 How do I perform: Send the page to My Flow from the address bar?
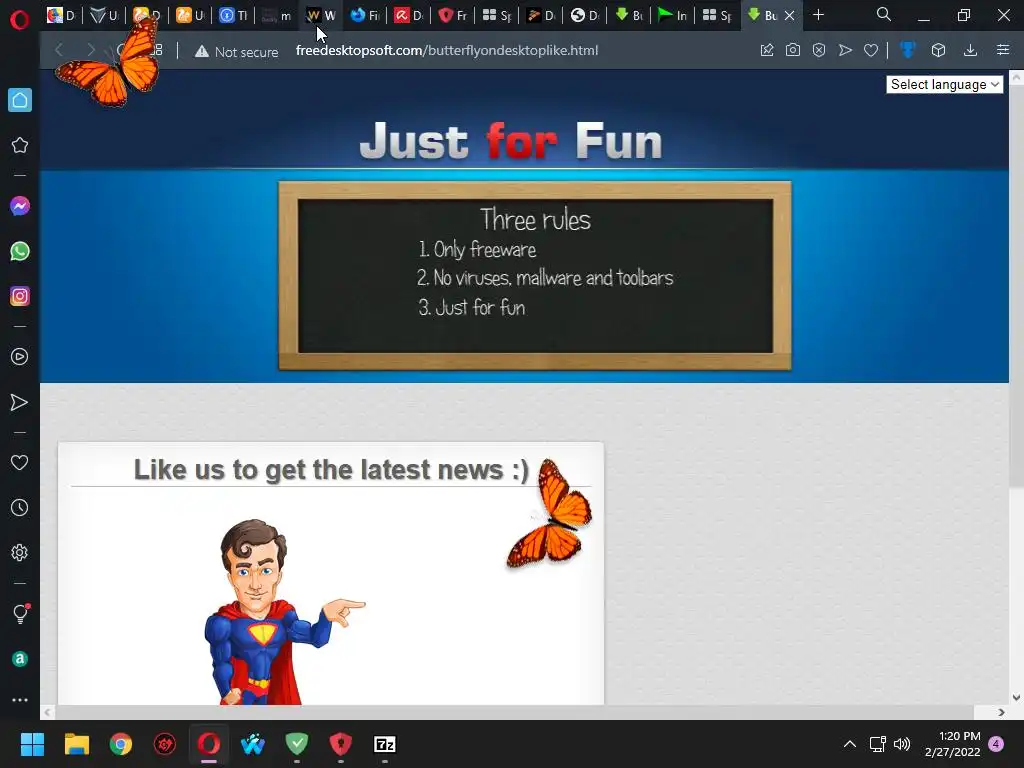(845, 50)
